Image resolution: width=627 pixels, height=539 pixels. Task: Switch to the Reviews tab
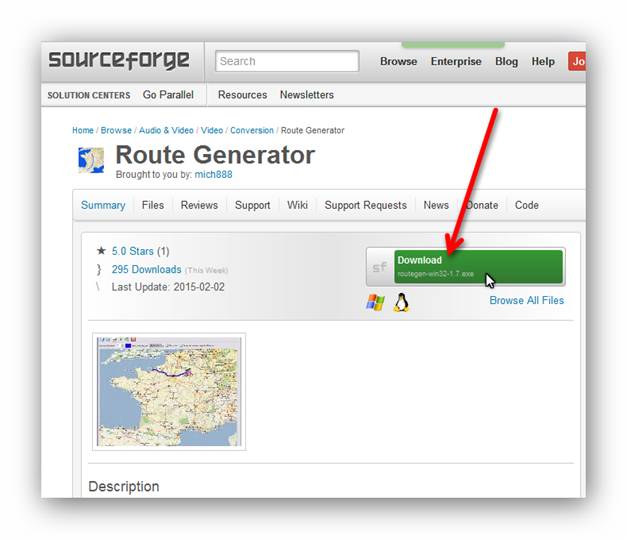coord(199,205)
